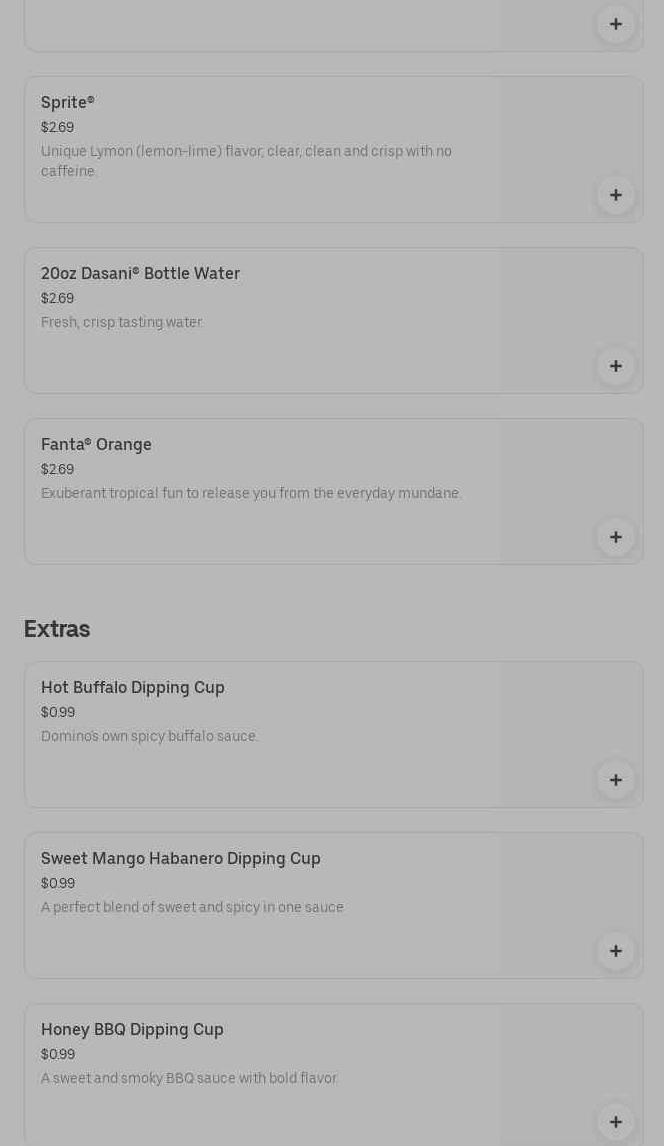Click the "perfect blend of sweet and spicy" text
The image size is (664, 1146).
192,907
